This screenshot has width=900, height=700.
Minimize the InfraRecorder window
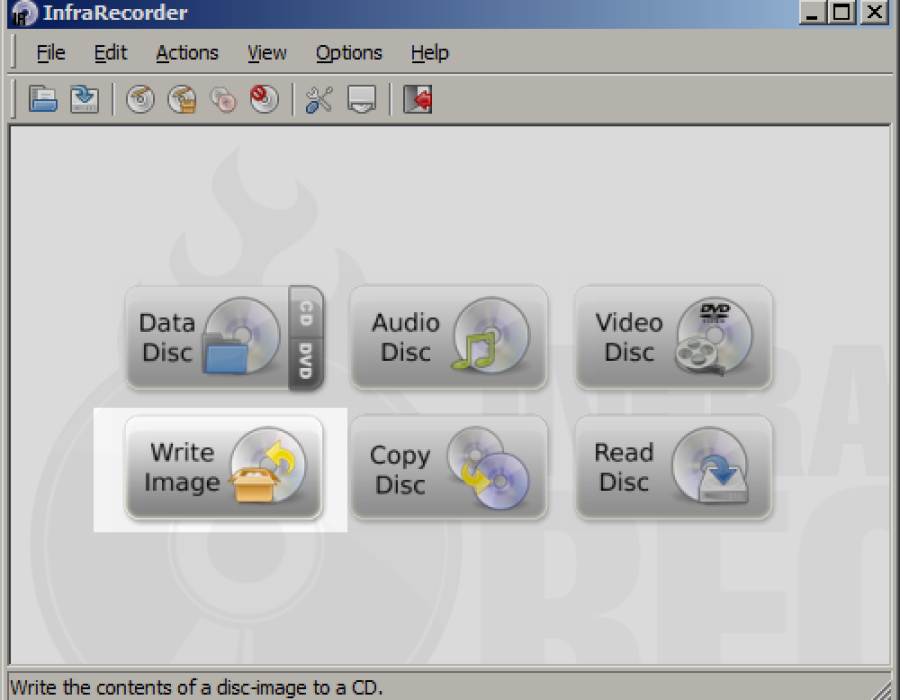(x=812, y=12)
